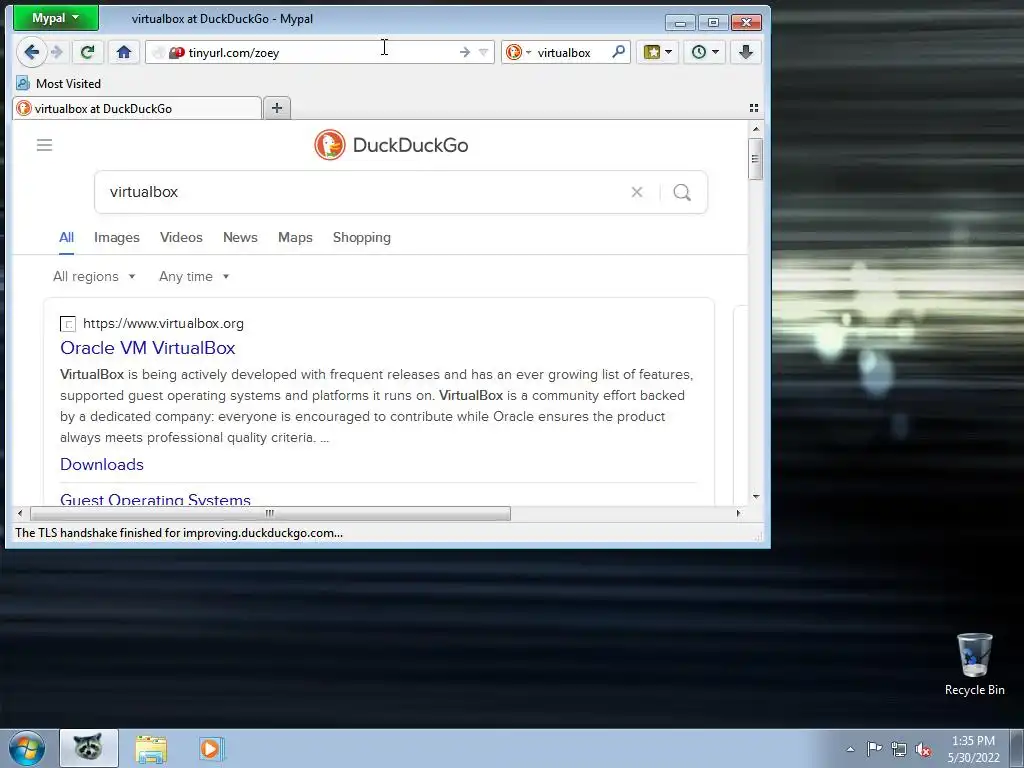Image resolution: width=1024 pixels, height=768 pixels.
Task: Open Windows Explorer from the taskbar
Action: click(x=151, y=748)
